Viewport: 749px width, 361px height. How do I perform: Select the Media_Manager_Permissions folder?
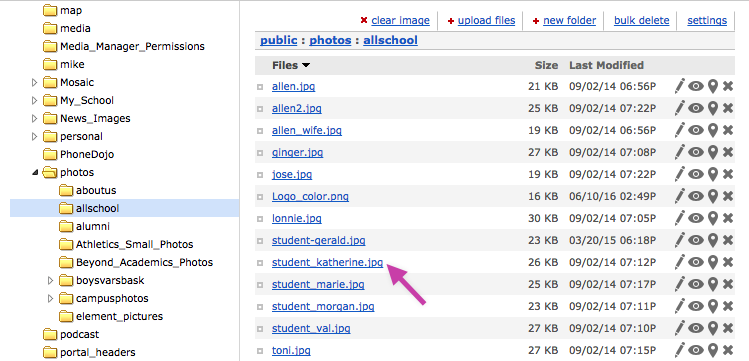132,46
